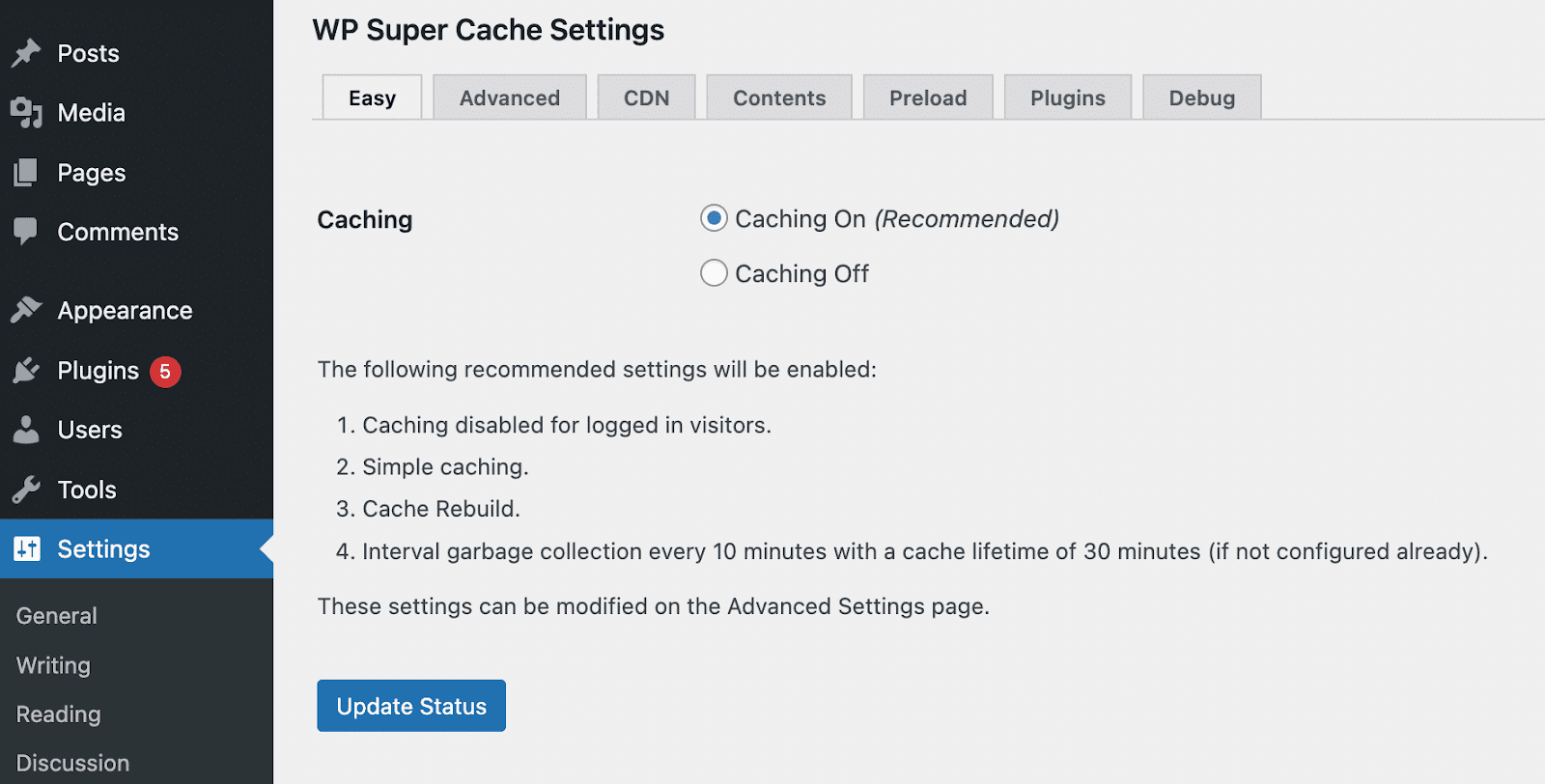Click the Update Status button

pos(410,705)
